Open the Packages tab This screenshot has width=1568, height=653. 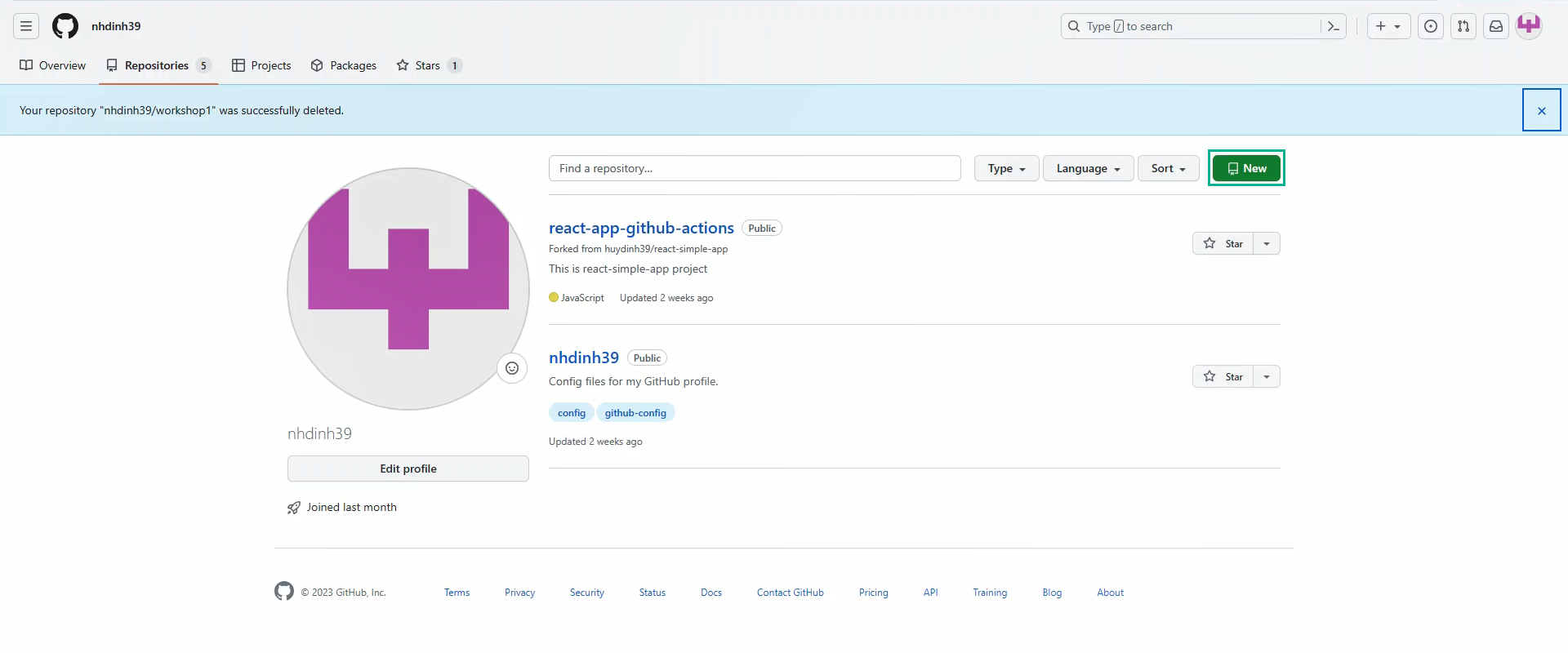(344, 65)
